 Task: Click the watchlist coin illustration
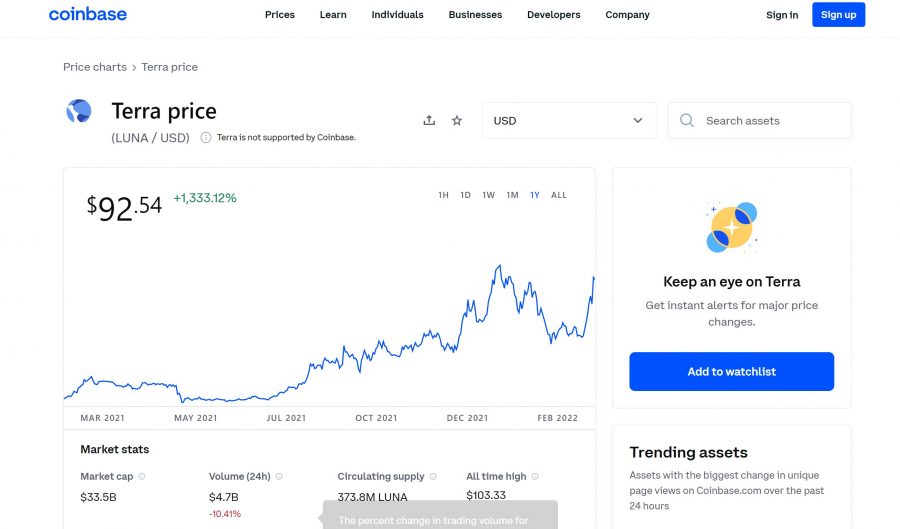click(731, 227)
